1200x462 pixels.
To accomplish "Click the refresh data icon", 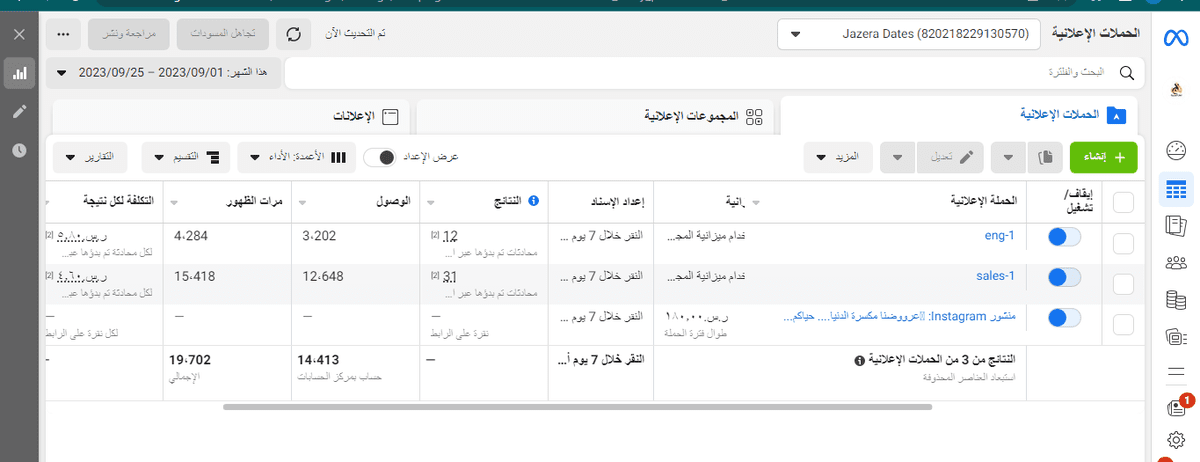I will click(293, 34).
